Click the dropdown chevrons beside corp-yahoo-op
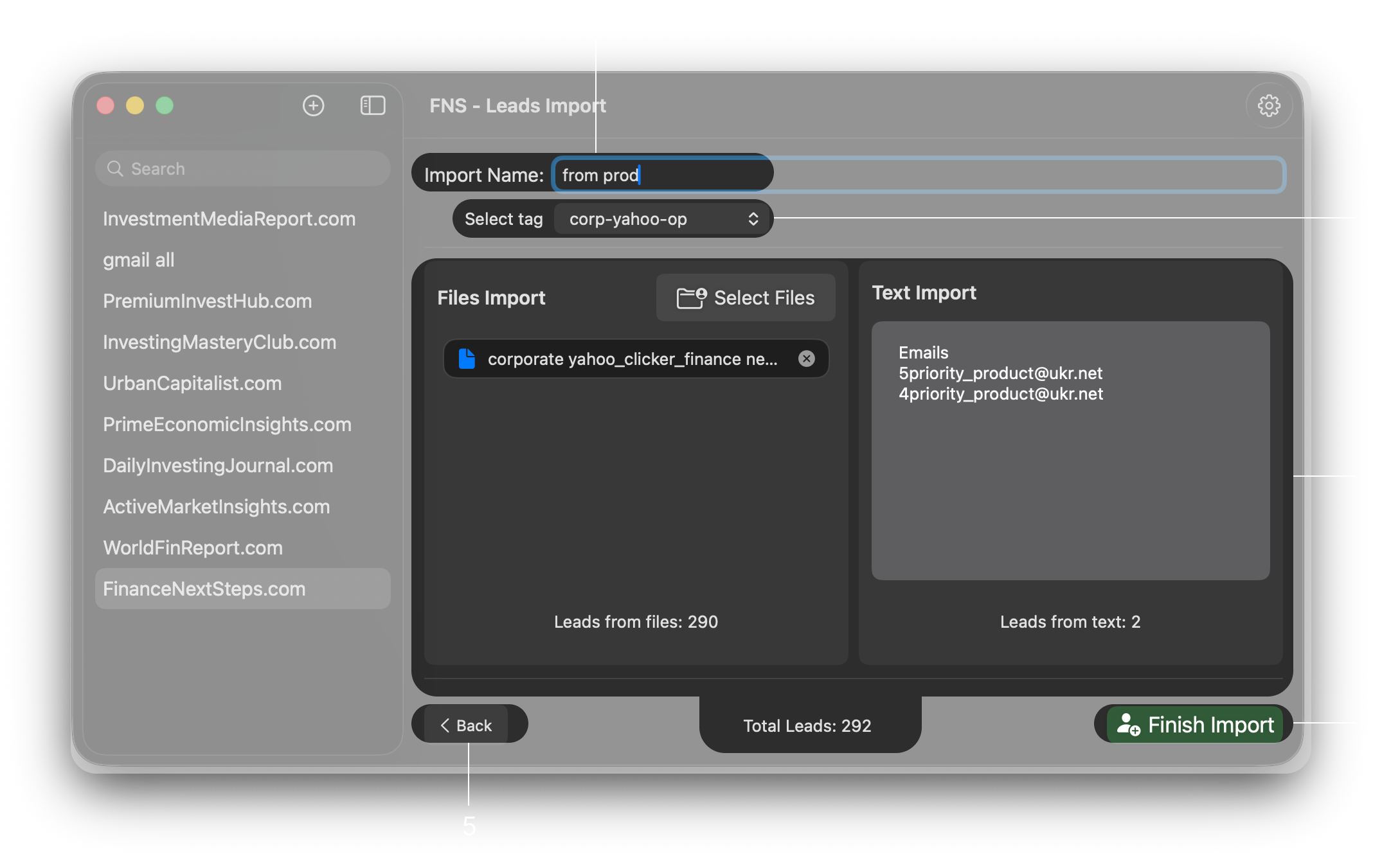The height and width of the screenshot is (861, 1400). point(753,219)
